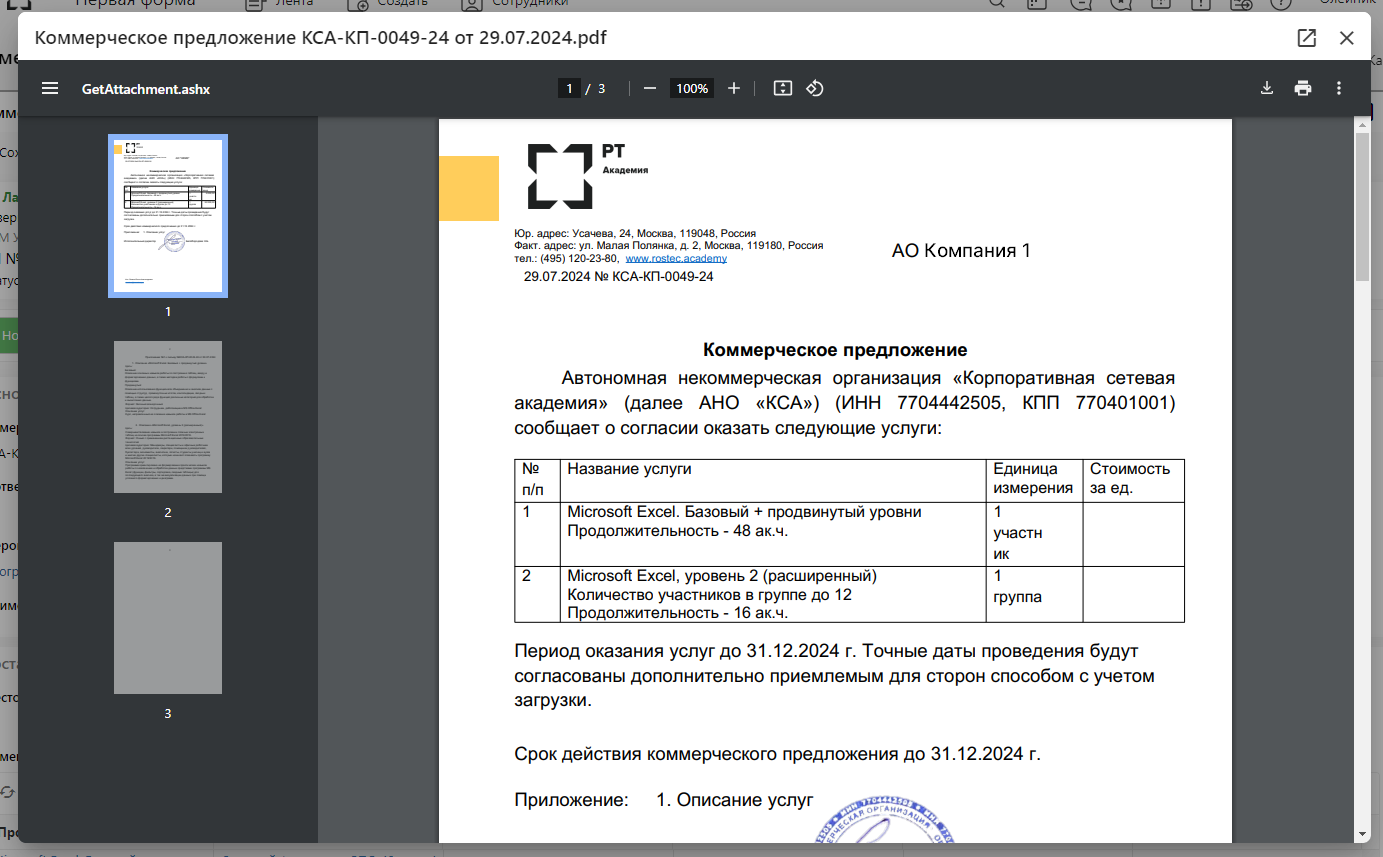The image size is (1383, 857).
Task: Click the РТ Академия logo
Action: click(588, 176)
